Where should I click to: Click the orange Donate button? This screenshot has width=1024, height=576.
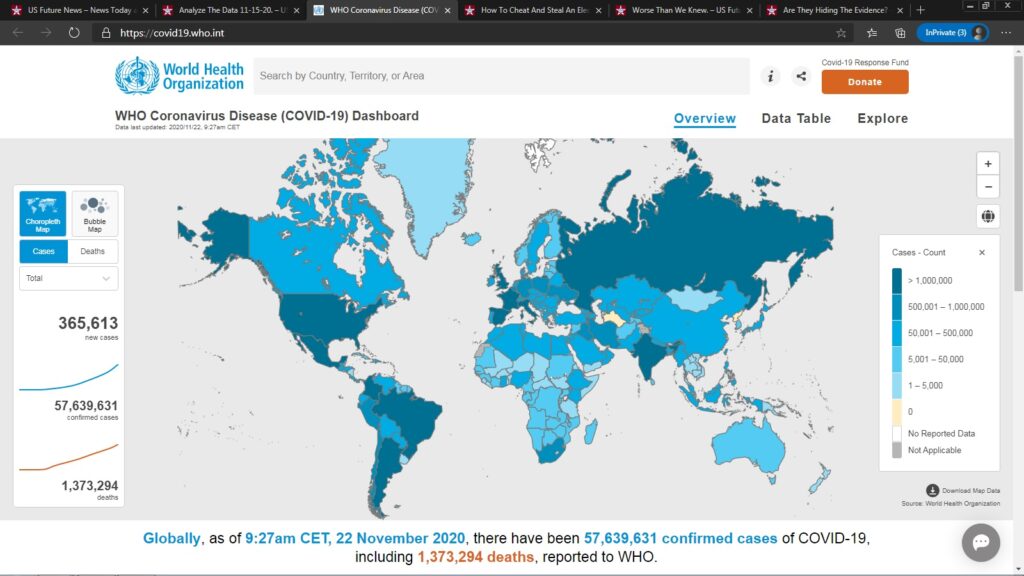865,82
